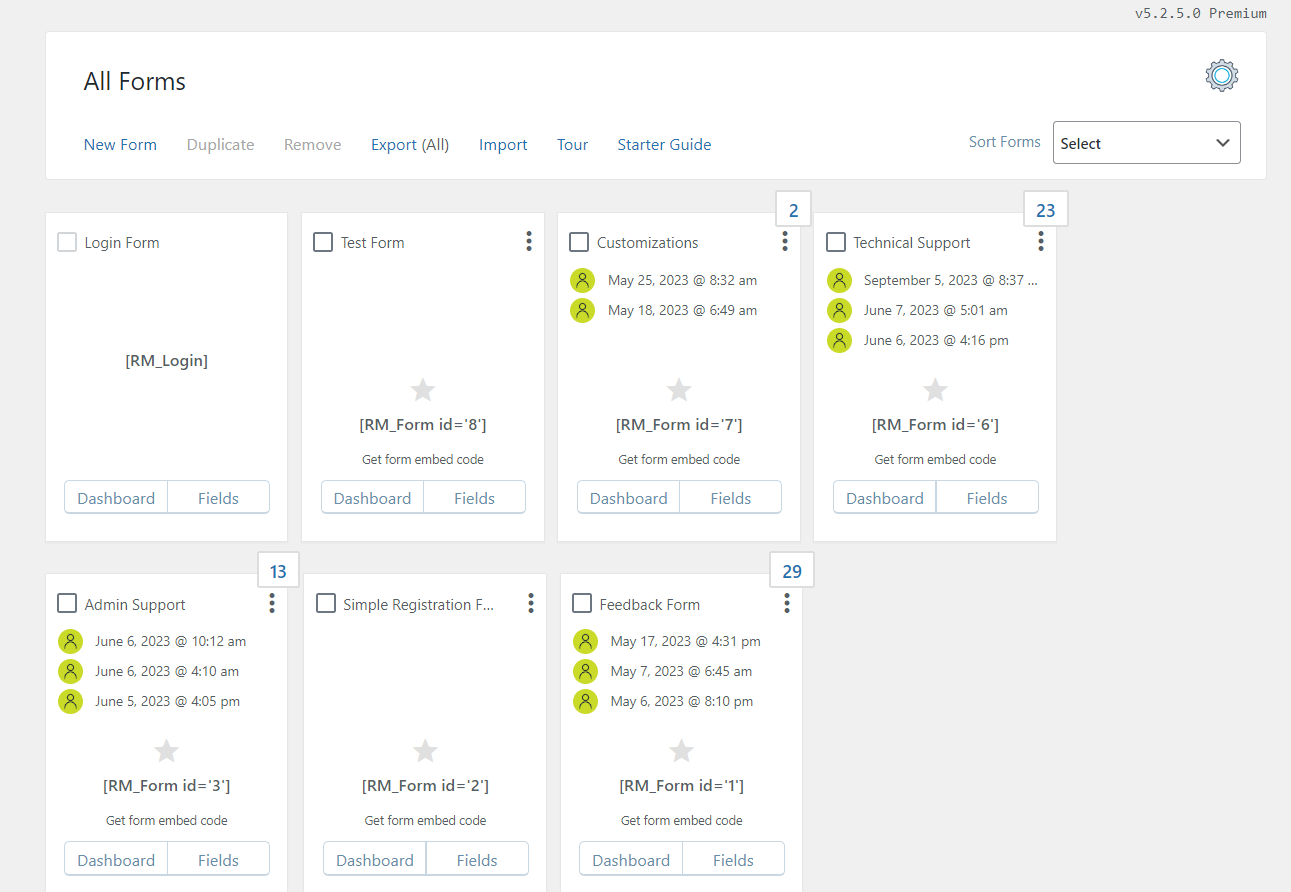Image resolution: width=1291 pixels, height=892 pixels.
Task: Click Get form embed code for Test Form
Action: 422,459
